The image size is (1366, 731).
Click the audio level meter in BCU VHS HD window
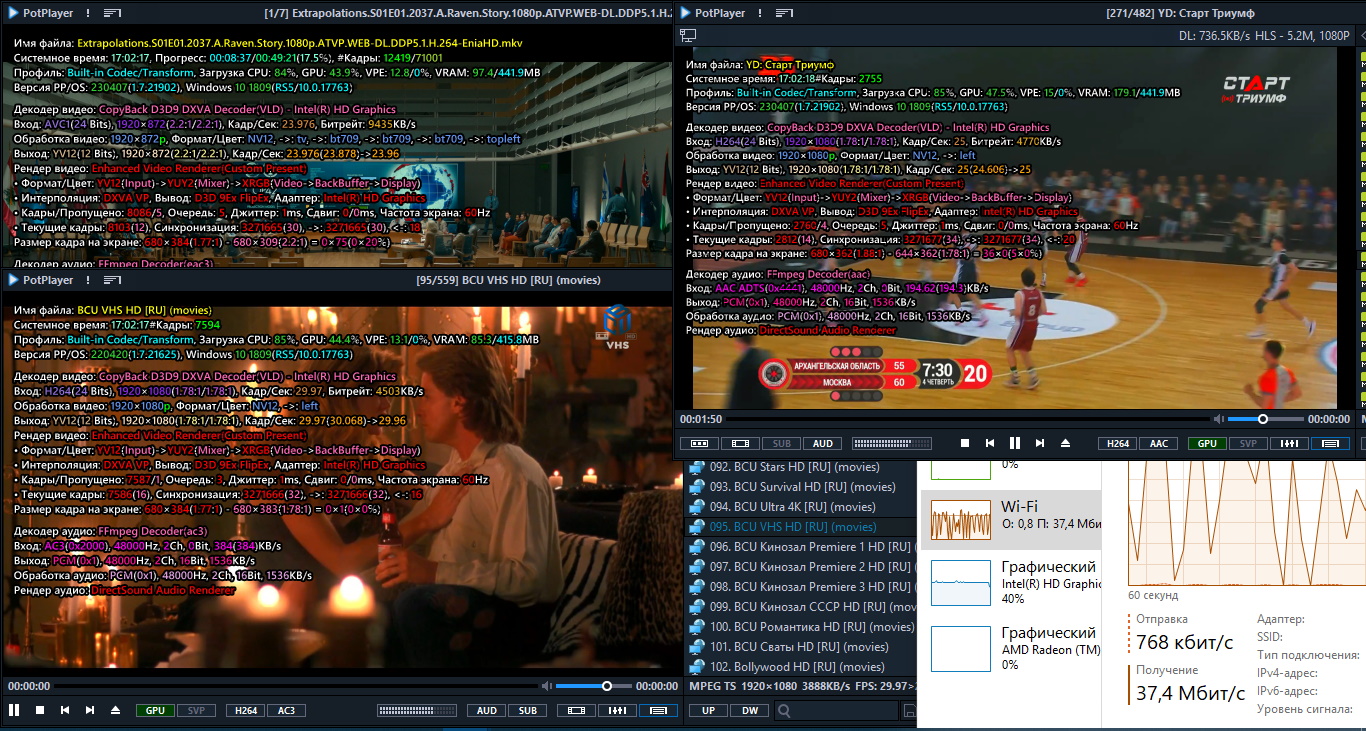(x=418, y=710)
